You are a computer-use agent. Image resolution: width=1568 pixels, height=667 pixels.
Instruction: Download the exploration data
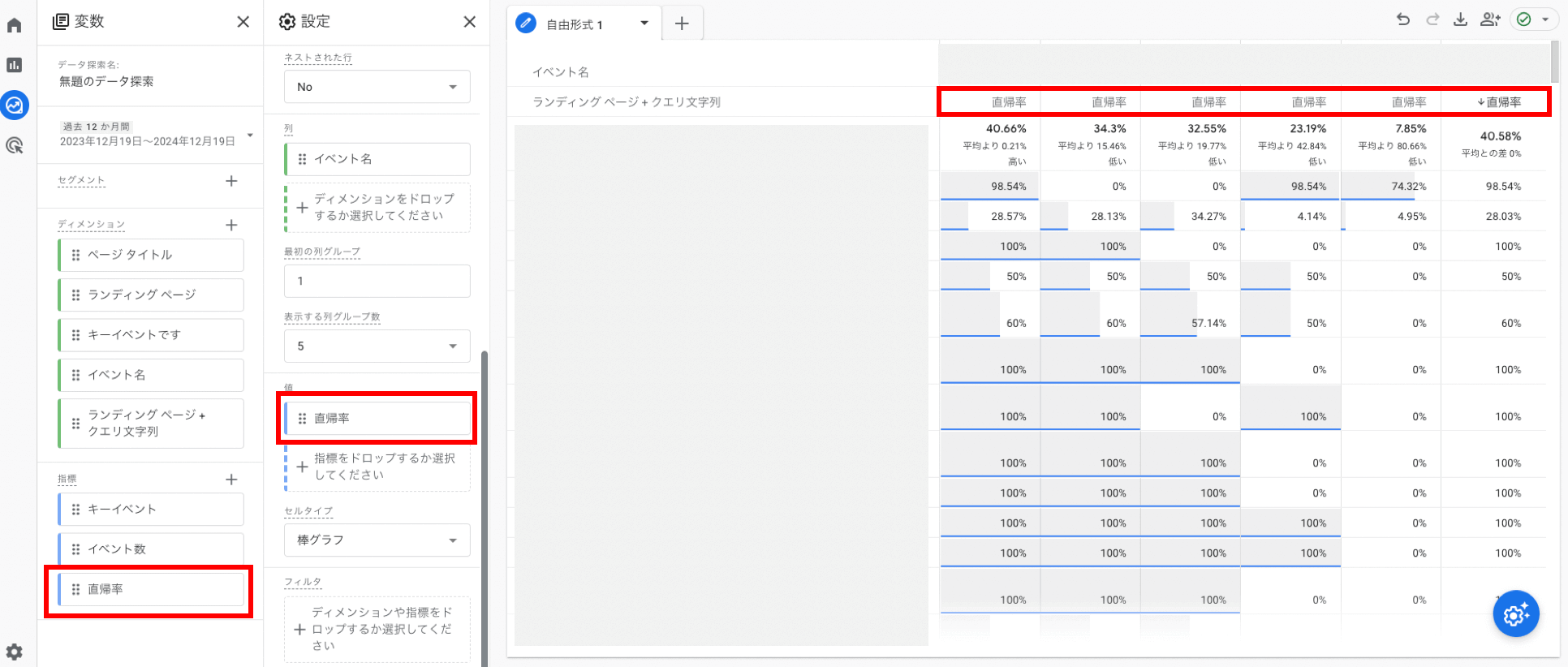point(1460,19)
